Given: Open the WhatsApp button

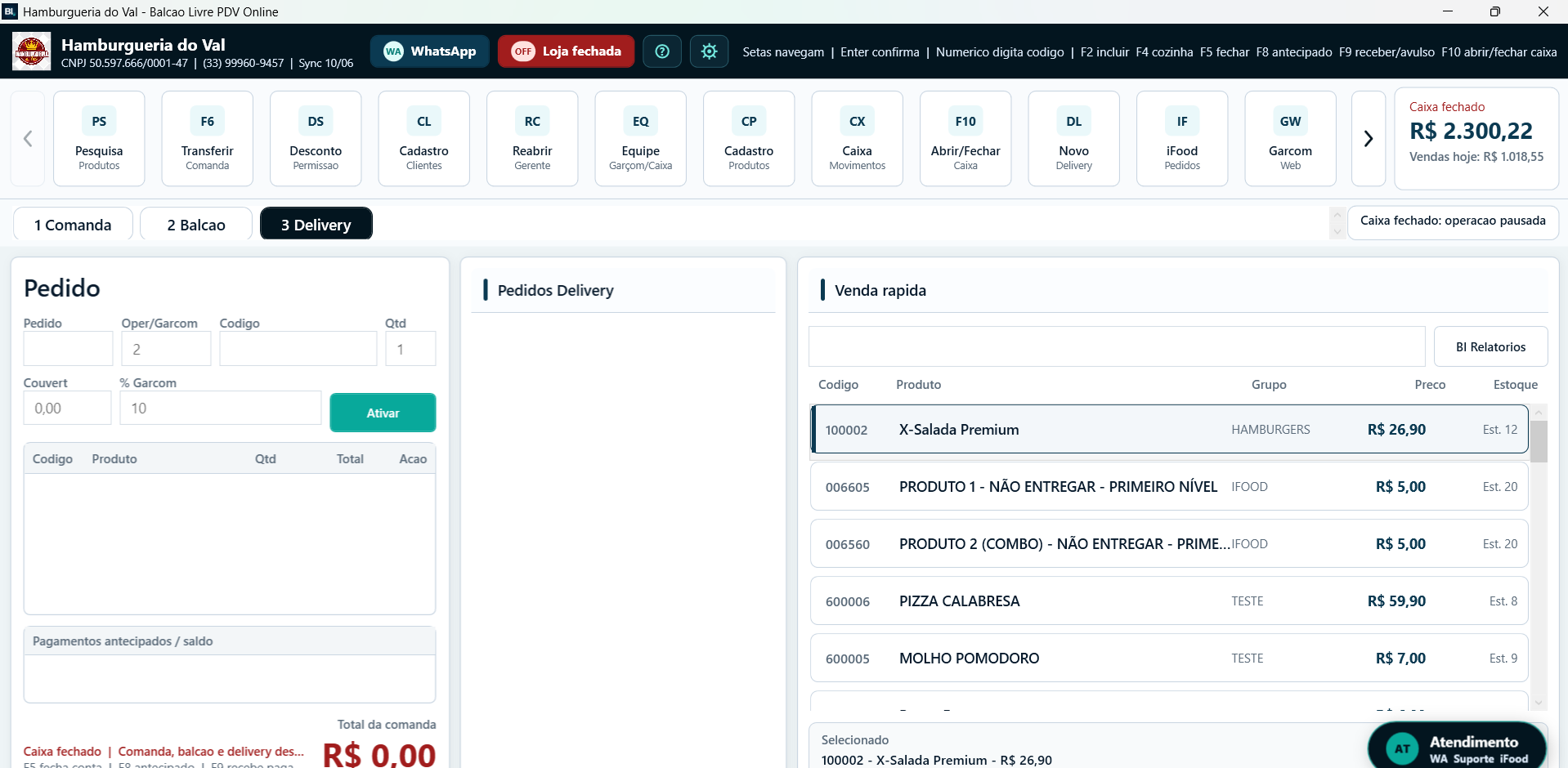Looking at the screenshot, I should pyautogui.click(x=429, y=51).
